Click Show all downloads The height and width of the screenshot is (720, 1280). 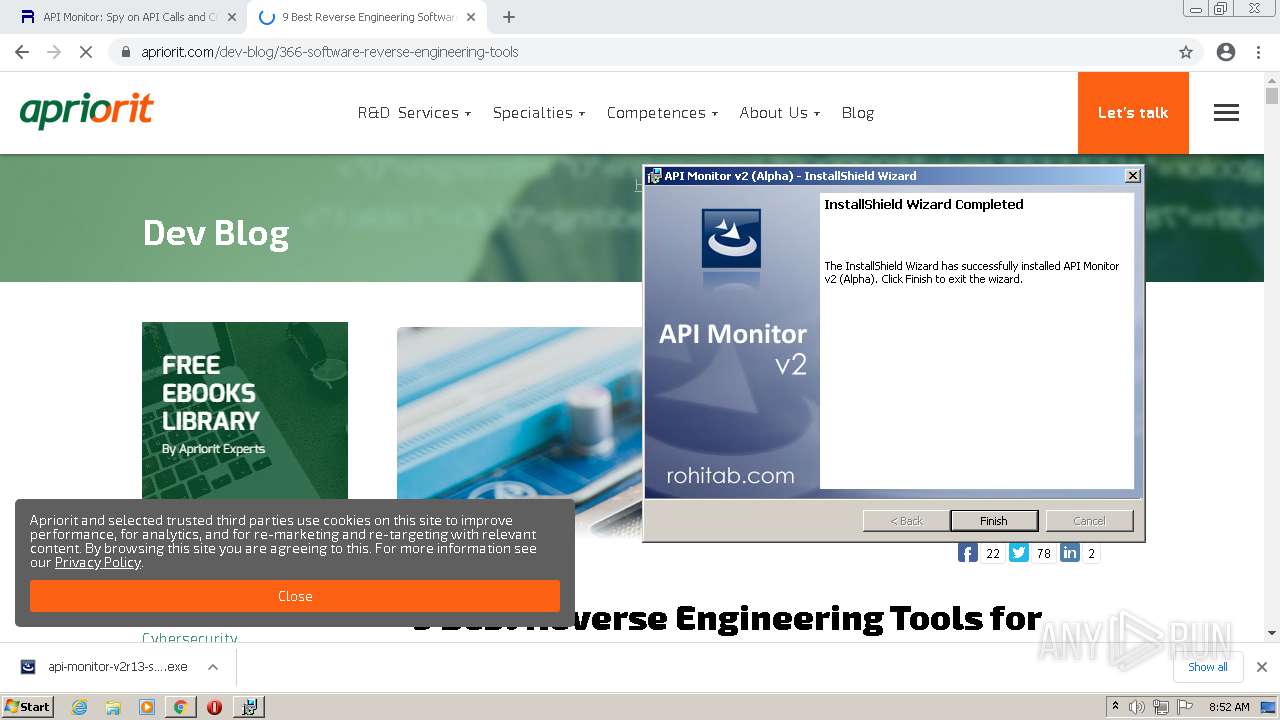point(1208,667)
